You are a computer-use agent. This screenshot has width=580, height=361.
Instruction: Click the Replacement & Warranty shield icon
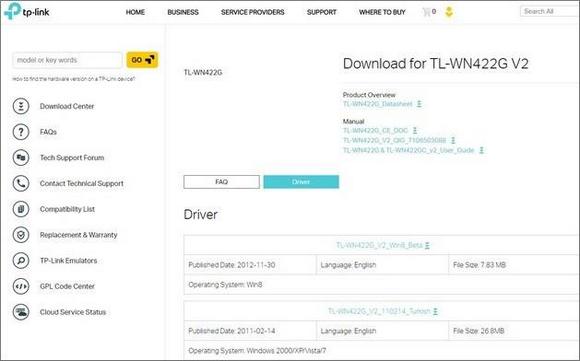21,235
